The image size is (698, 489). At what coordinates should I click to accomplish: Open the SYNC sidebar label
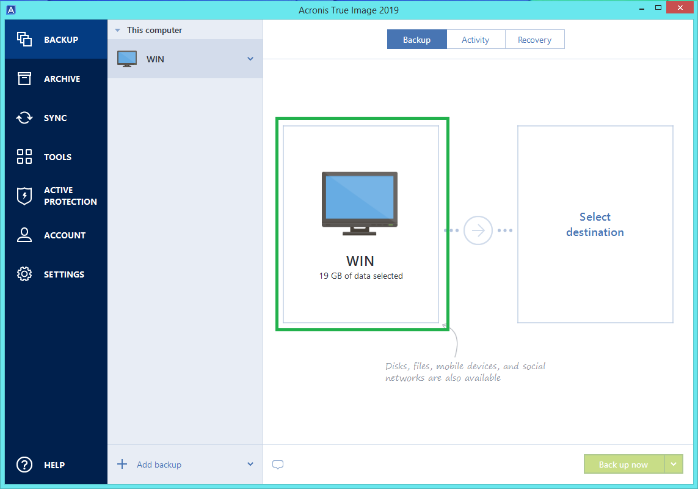click(55, 118)
